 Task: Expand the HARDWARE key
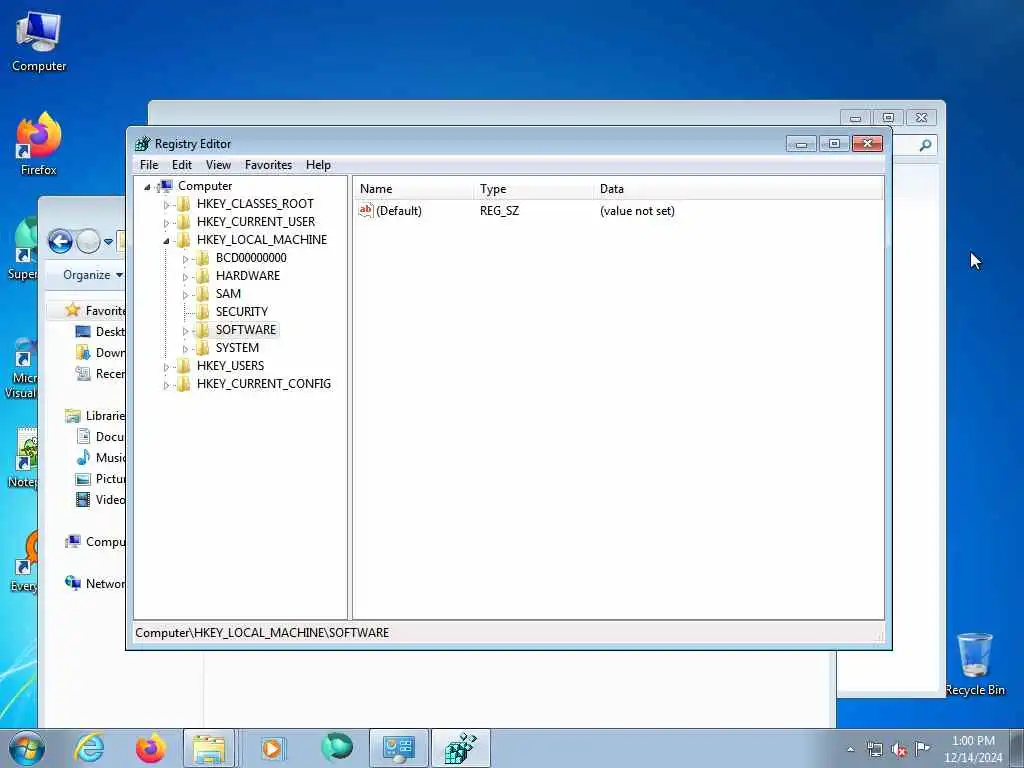coord(185,276)
